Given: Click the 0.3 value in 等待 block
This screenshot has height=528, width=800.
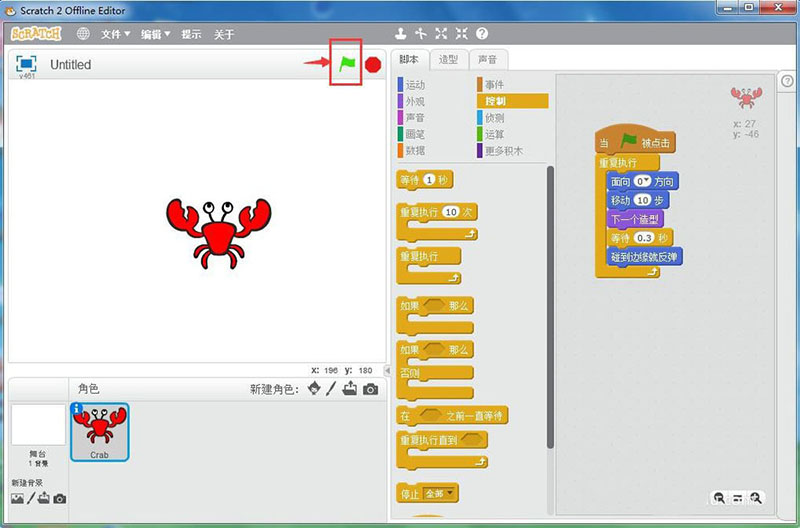Looking at the screenshot, I should (644, 238).
